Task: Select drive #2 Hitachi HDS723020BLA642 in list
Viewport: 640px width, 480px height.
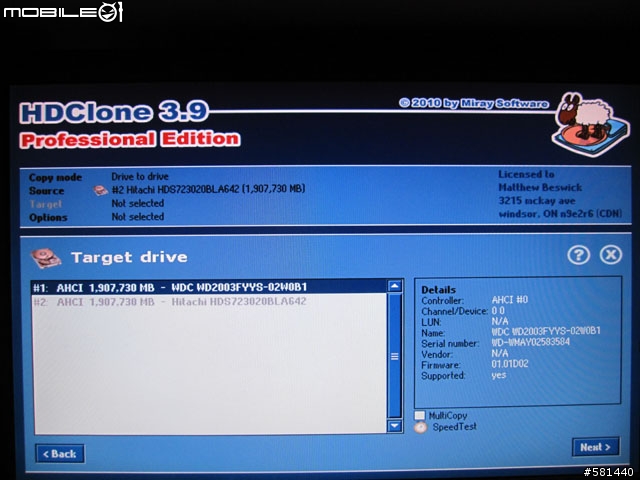Action: pyautogui.click(x=209, y=302)
